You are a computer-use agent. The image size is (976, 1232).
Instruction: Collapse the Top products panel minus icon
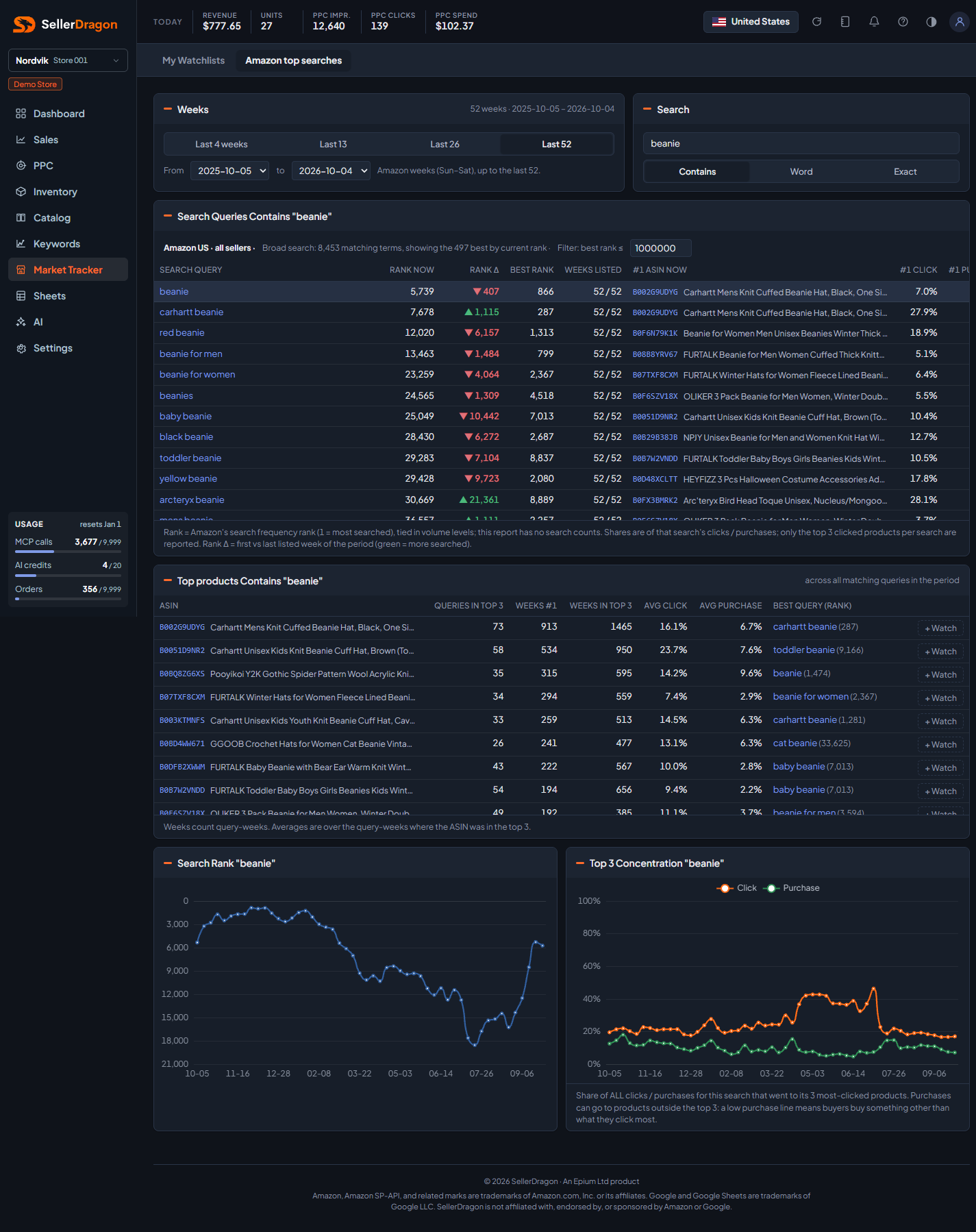[168, 580]
